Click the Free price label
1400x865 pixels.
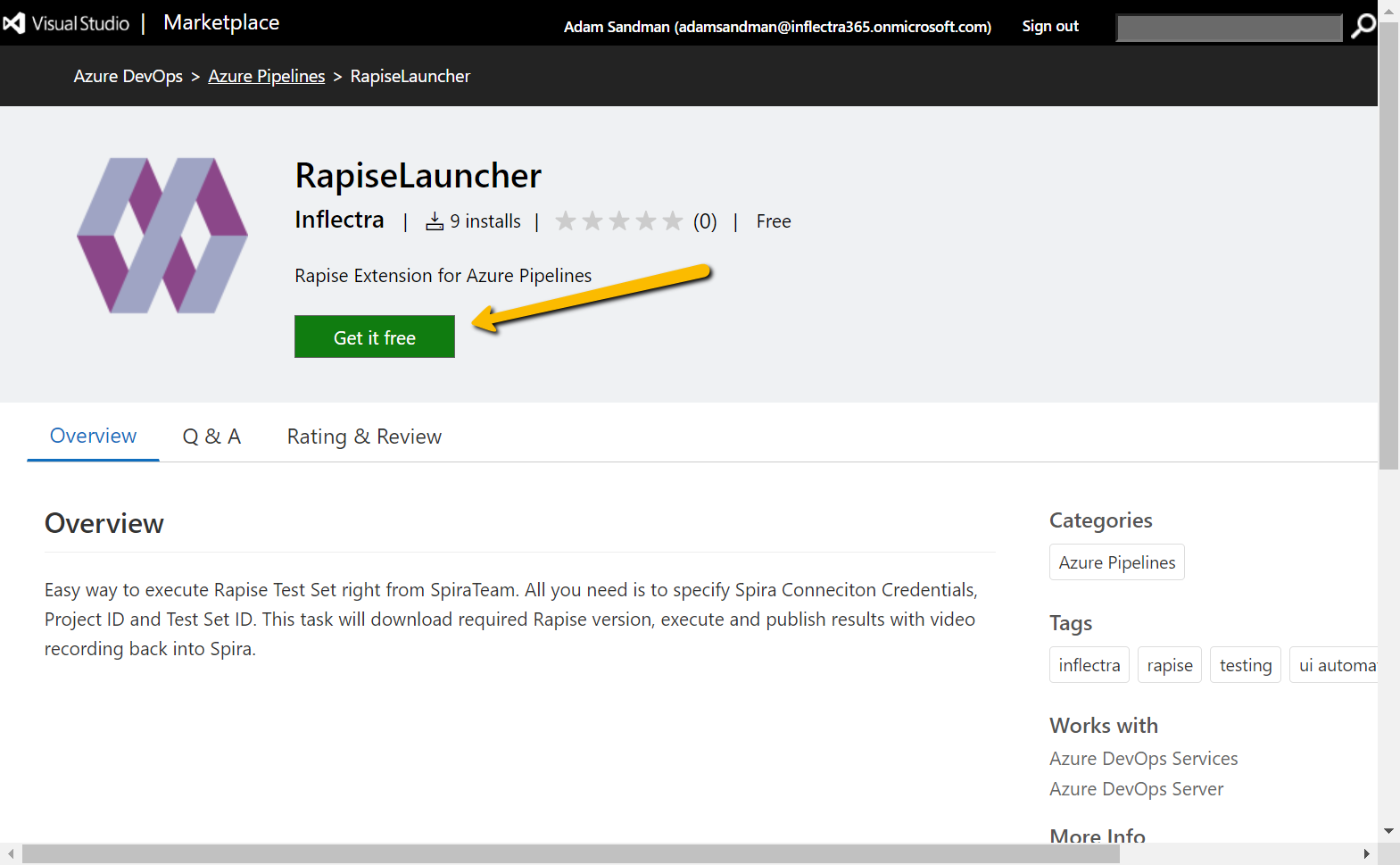tap(774, 221)
